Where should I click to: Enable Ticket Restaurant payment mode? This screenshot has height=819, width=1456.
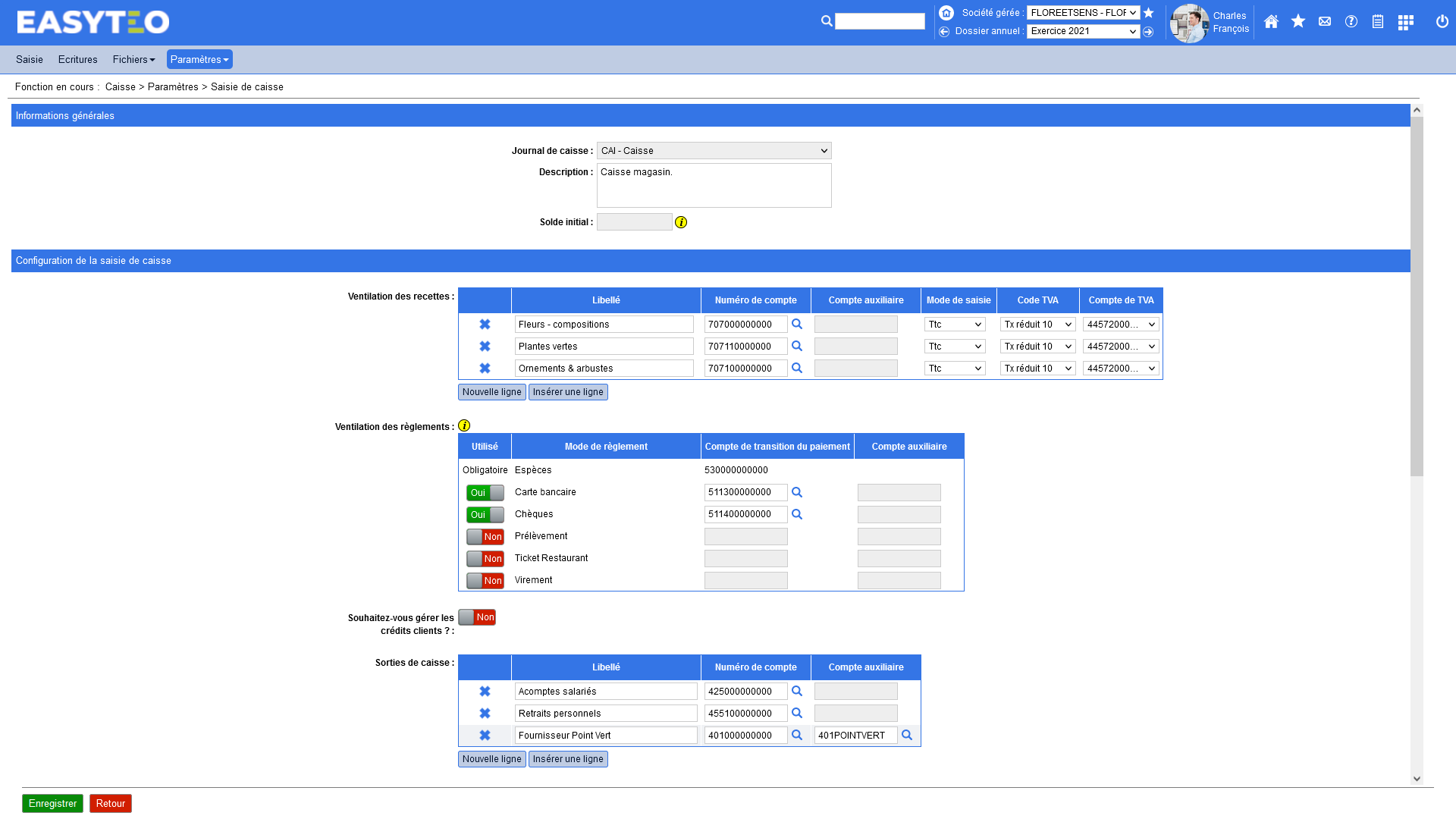[x=485, y=559]
